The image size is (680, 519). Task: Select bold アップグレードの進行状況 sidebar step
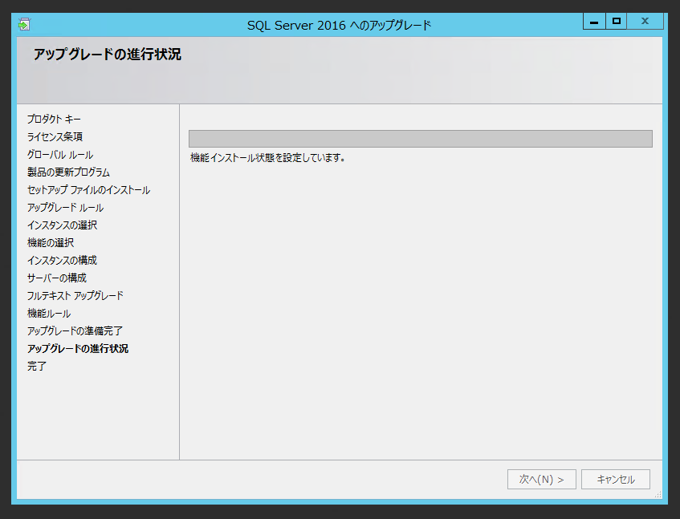point(78,349)
